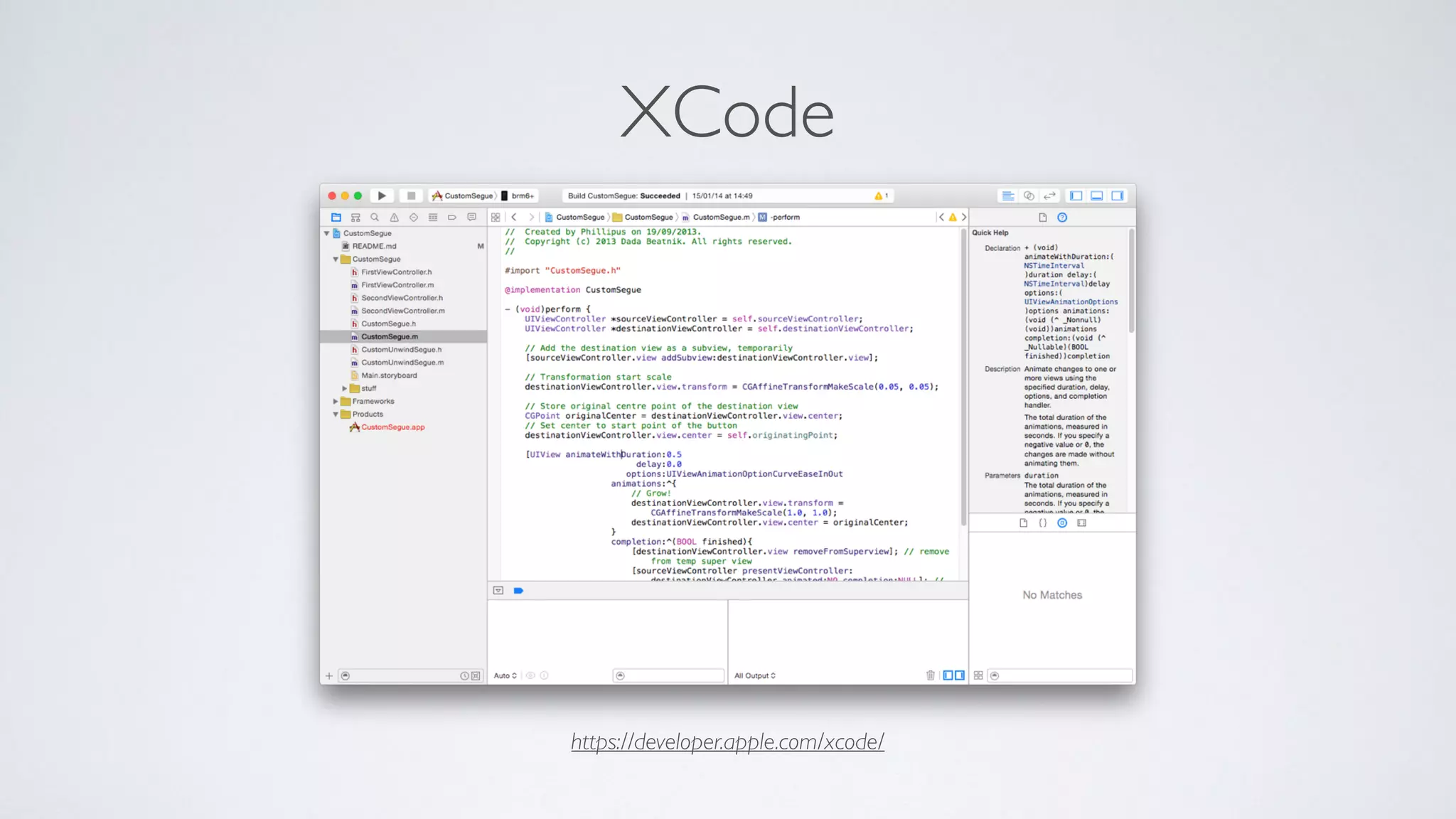
Task: Click the library filter search field
Action: click(1060, 675)
